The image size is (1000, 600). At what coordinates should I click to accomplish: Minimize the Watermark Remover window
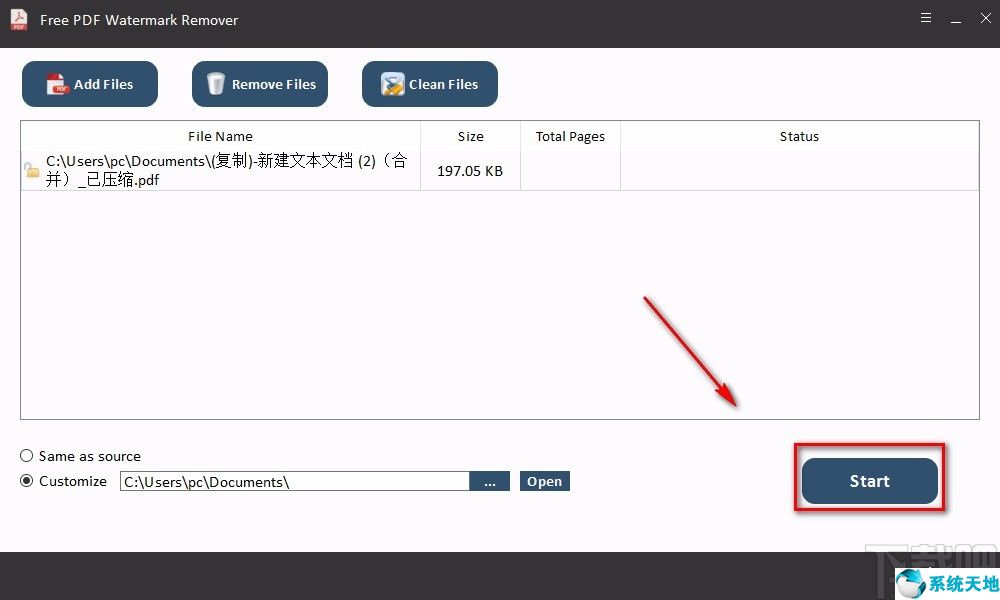[x=956, y=20]
